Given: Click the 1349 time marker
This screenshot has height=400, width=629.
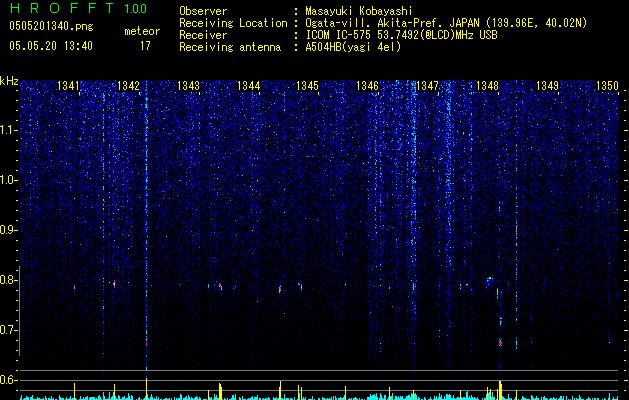Looking at the screenshot, I should (x=547, y=86).
